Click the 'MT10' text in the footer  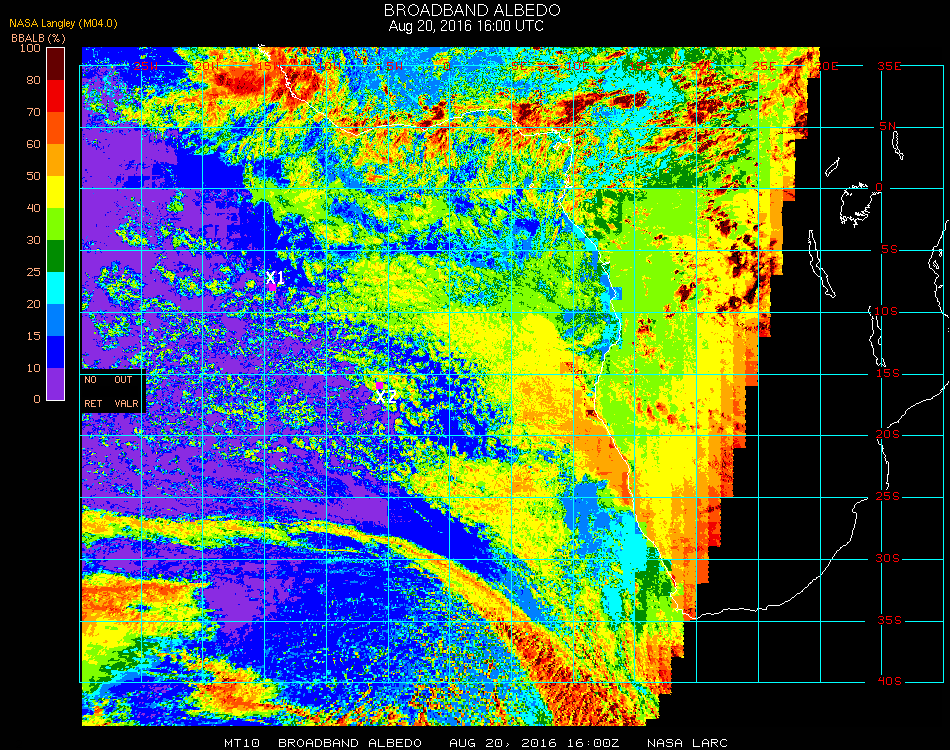tap(242, 743)
